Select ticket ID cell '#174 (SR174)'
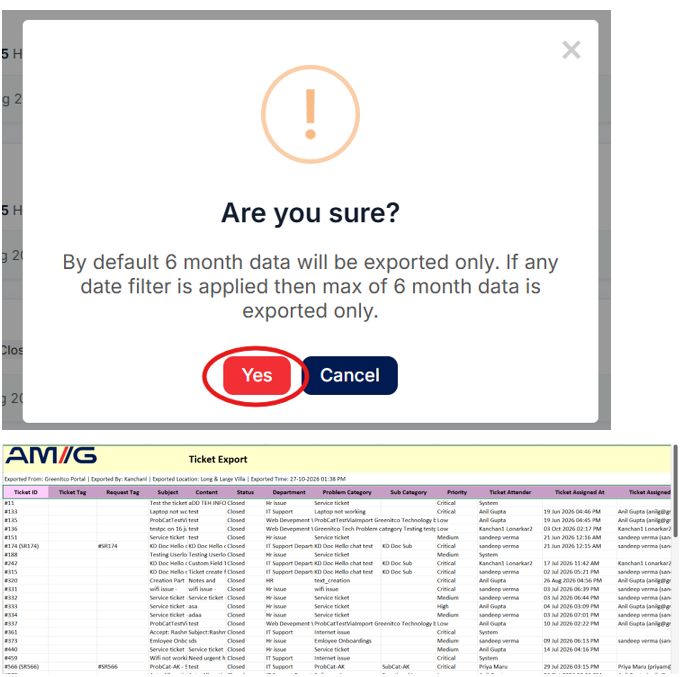681x677 pixels. (26, 546)
